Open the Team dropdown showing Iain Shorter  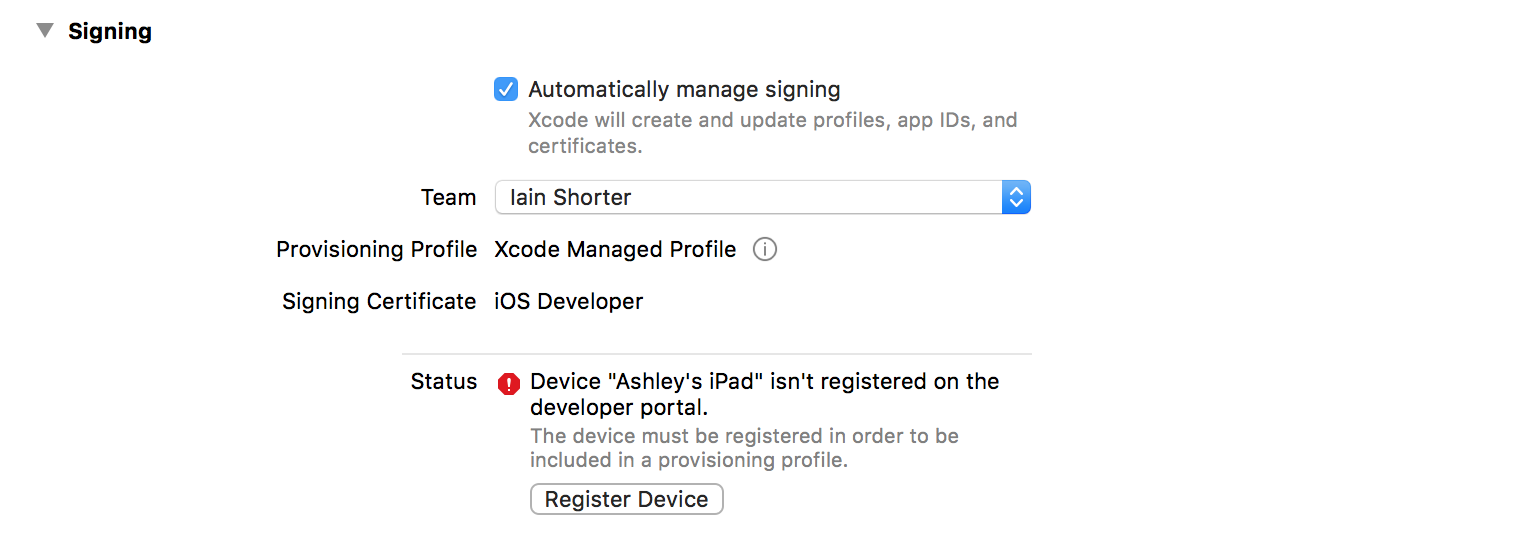(748, 197)
